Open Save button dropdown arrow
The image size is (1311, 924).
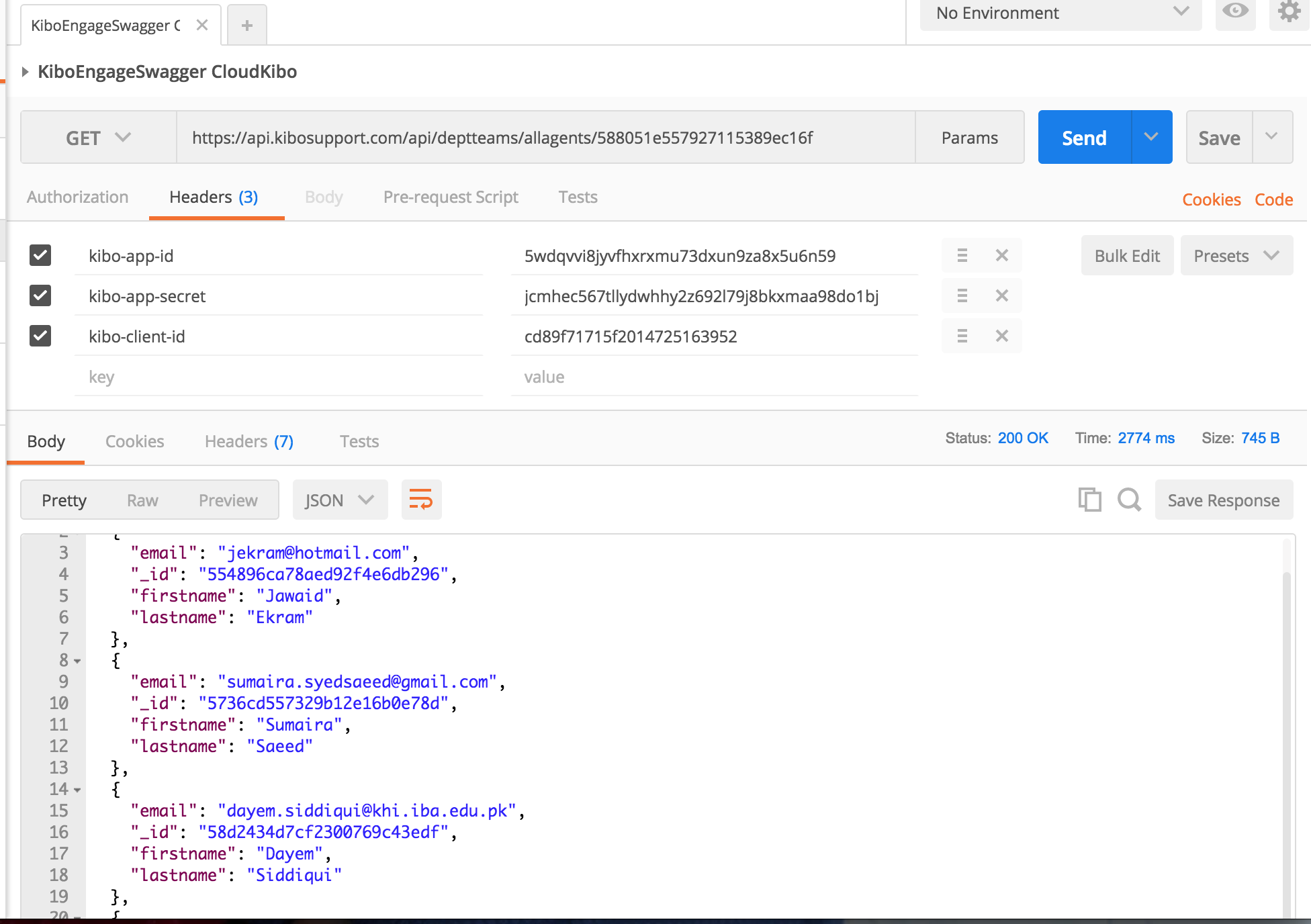[1271, 137]
